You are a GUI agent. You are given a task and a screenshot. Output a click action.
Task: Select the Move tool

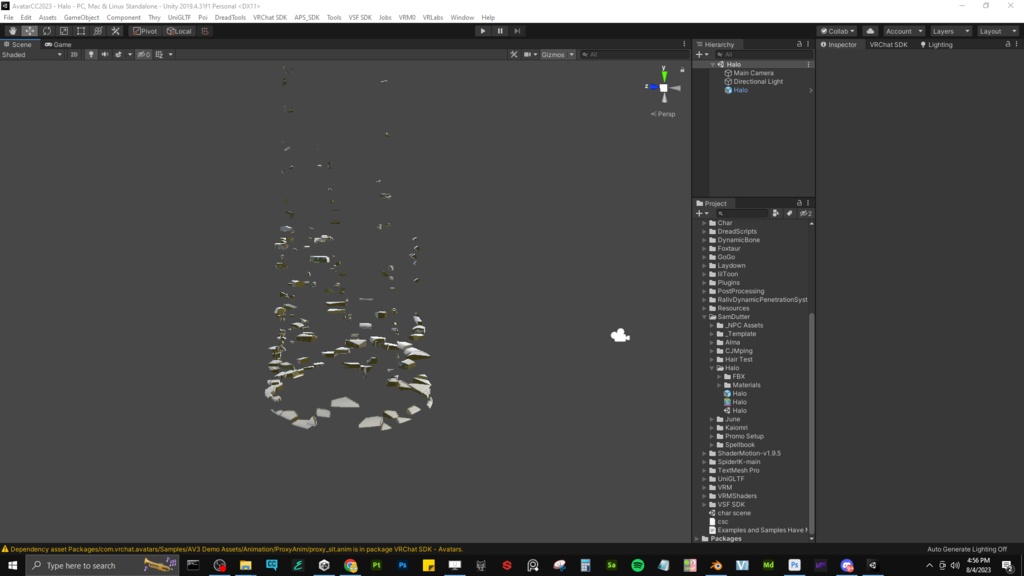click(x=28, y=31)
